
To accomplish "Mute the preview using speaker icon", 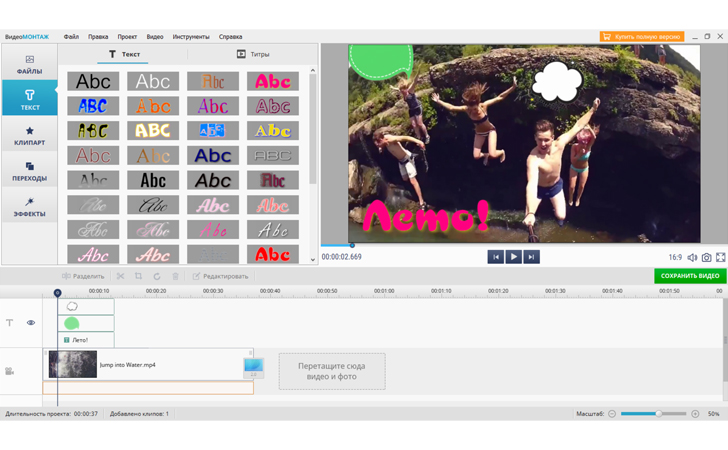I will pos(692,257).
